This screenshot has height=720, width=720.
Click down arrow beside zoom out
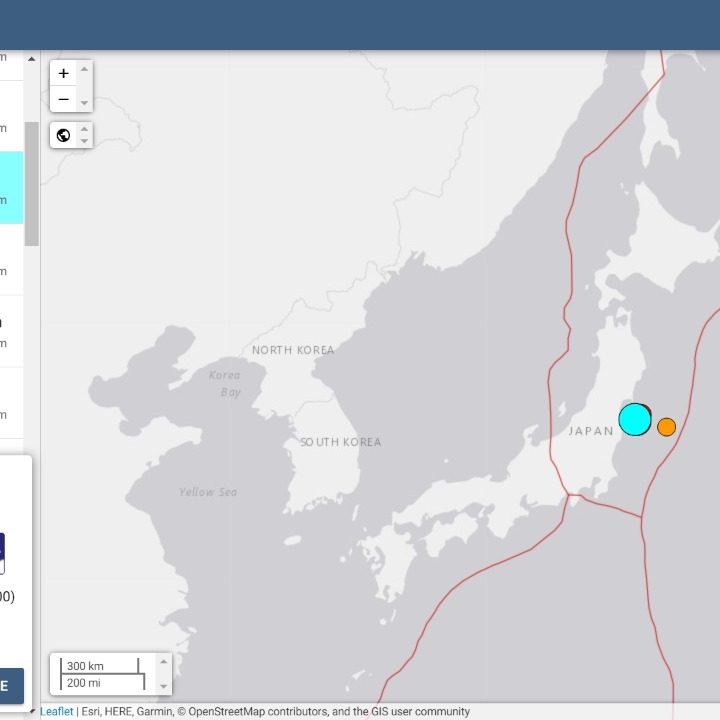click(84, 103)
